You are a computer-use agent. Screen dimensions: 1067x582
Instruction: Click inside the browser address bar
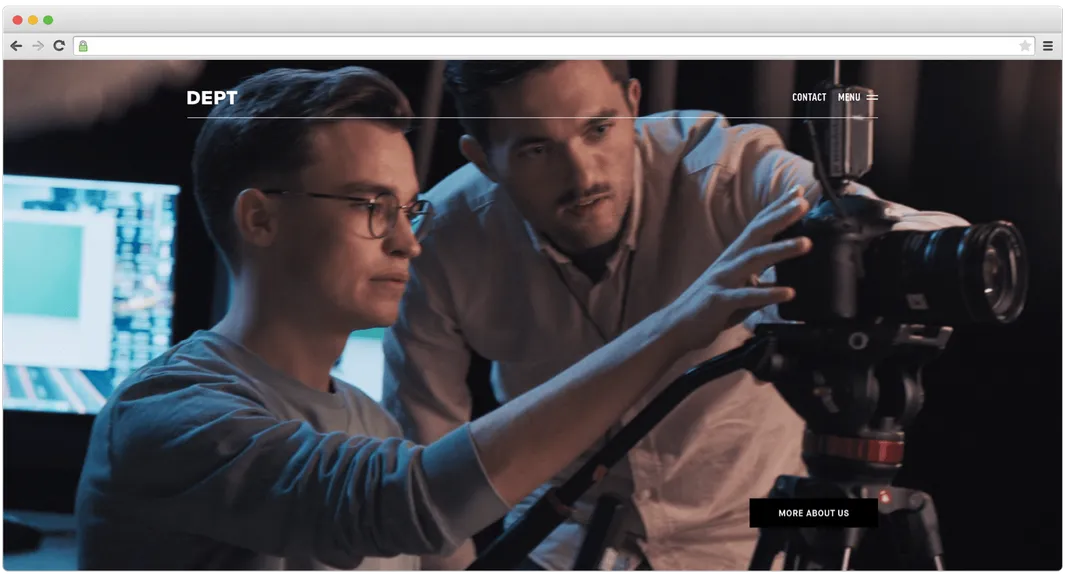550,46
